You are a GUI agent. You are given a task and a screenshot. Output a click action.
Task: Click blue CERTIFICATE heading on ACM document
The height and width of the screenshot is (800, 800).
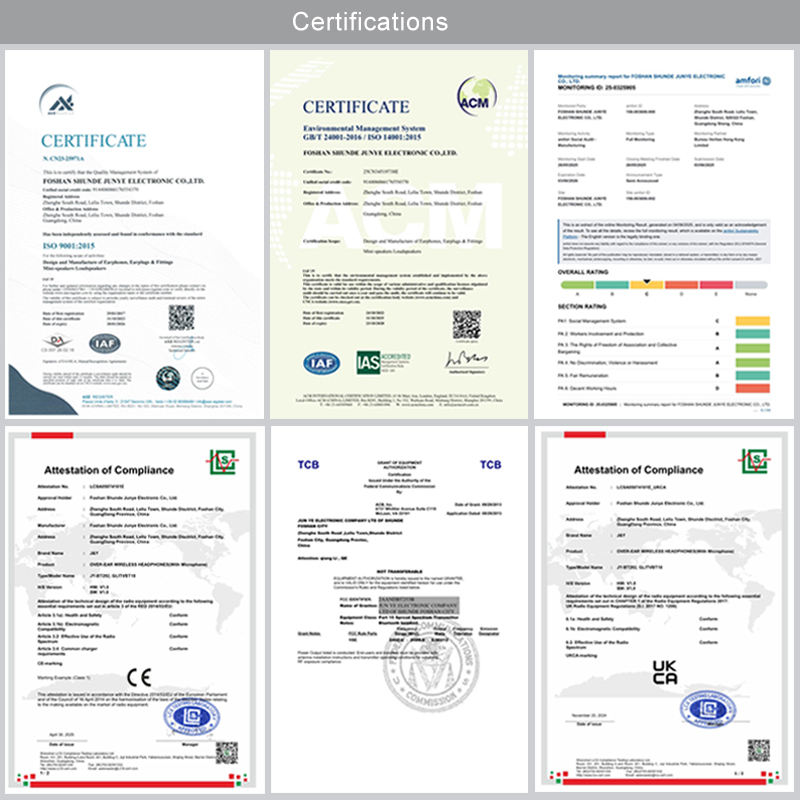click(x=356, y=107)
